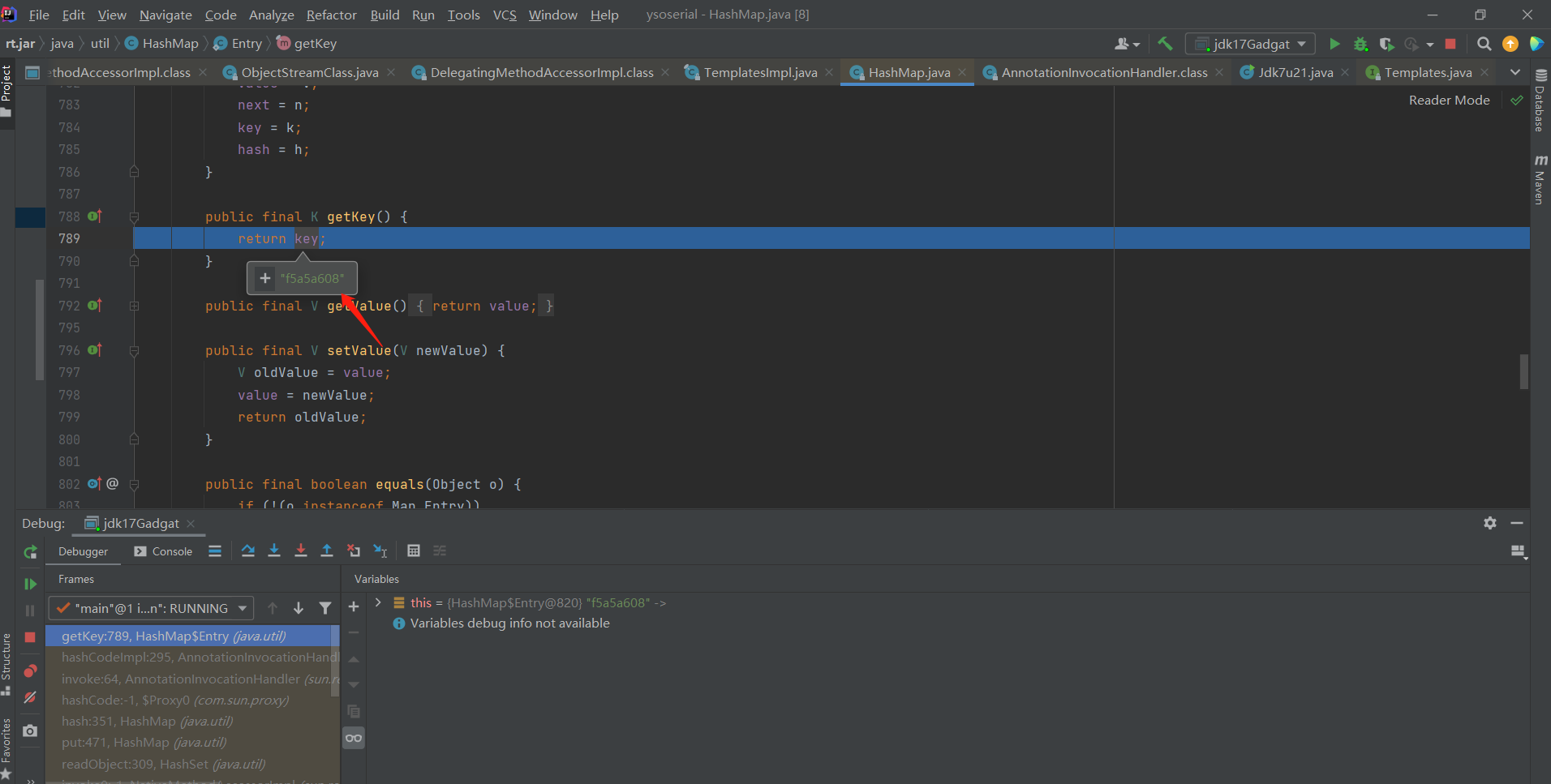Select the hashCodeImpl:295 stack frame
The width and height of the screenshot is (1551, 784).
point(195,658)
